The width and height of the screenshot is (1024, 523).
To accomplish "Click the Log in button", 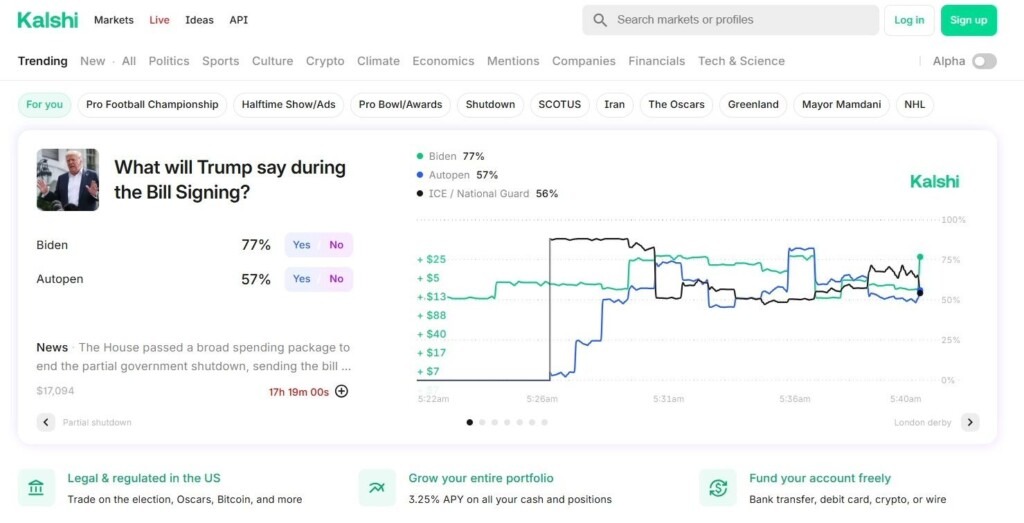I will 909,20.
